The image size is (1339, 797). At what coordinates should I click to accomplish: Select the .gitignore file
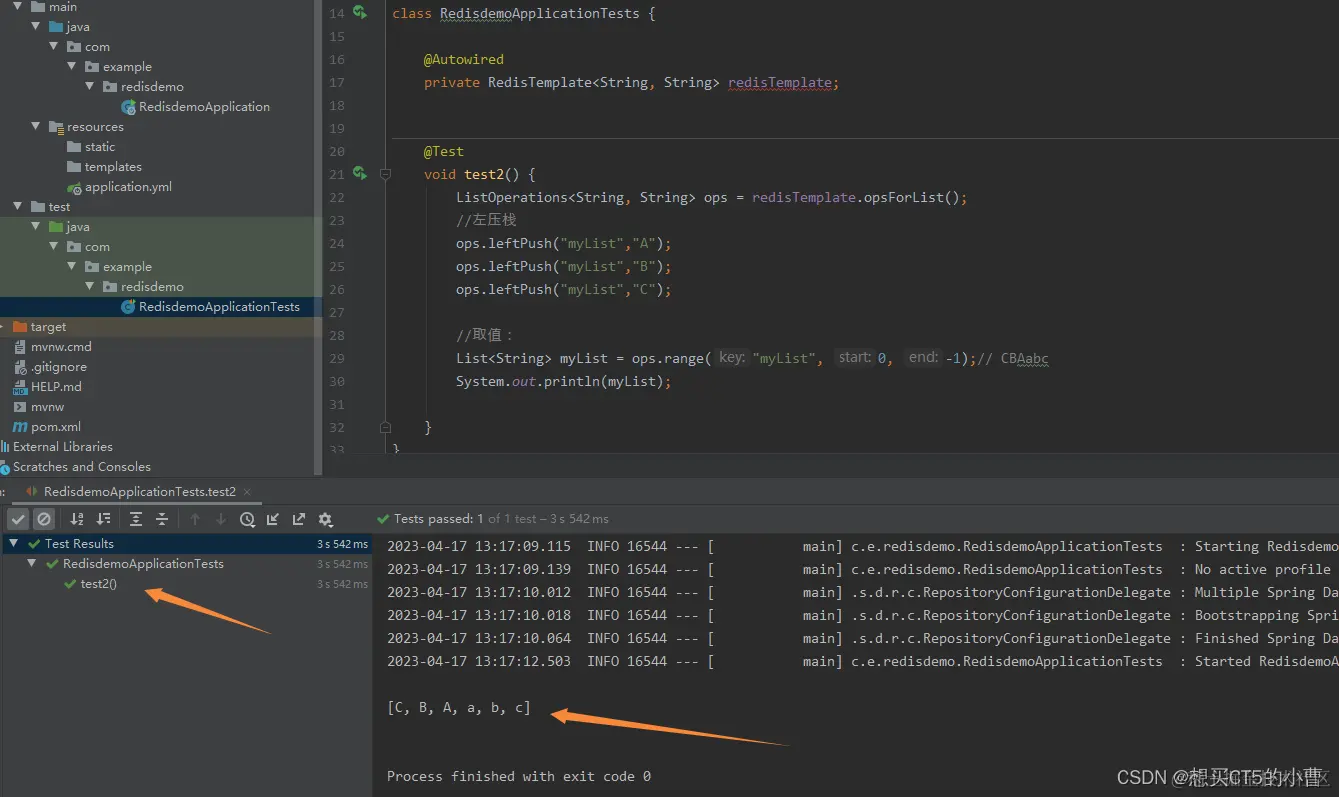click(59, 367)
